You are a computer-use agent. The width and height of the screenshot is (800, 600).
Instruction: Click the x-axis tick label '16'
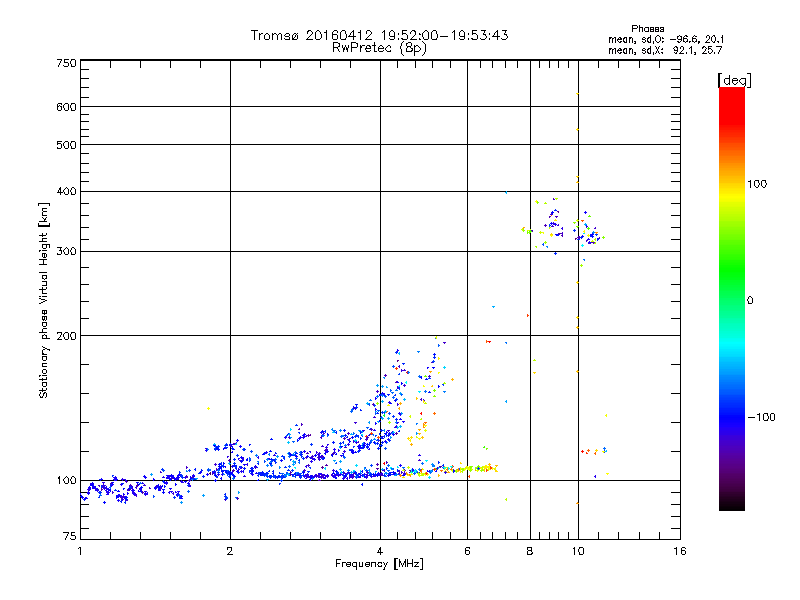click(x=680, y=551)
